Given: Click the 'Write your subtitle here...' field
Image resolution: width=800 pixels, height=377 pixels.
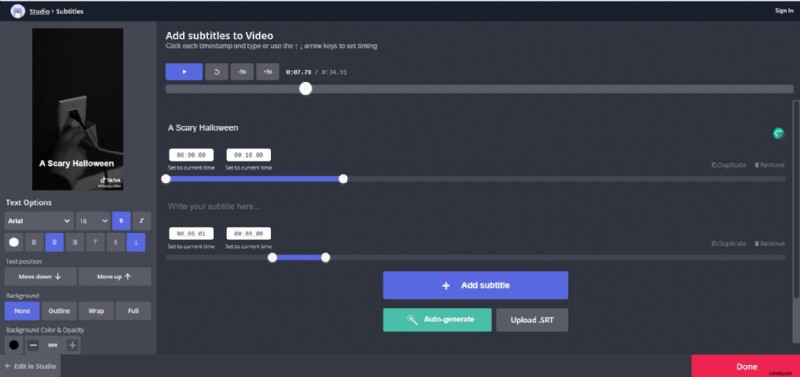Looking at the screenshot, I should (x=214, y=207).
